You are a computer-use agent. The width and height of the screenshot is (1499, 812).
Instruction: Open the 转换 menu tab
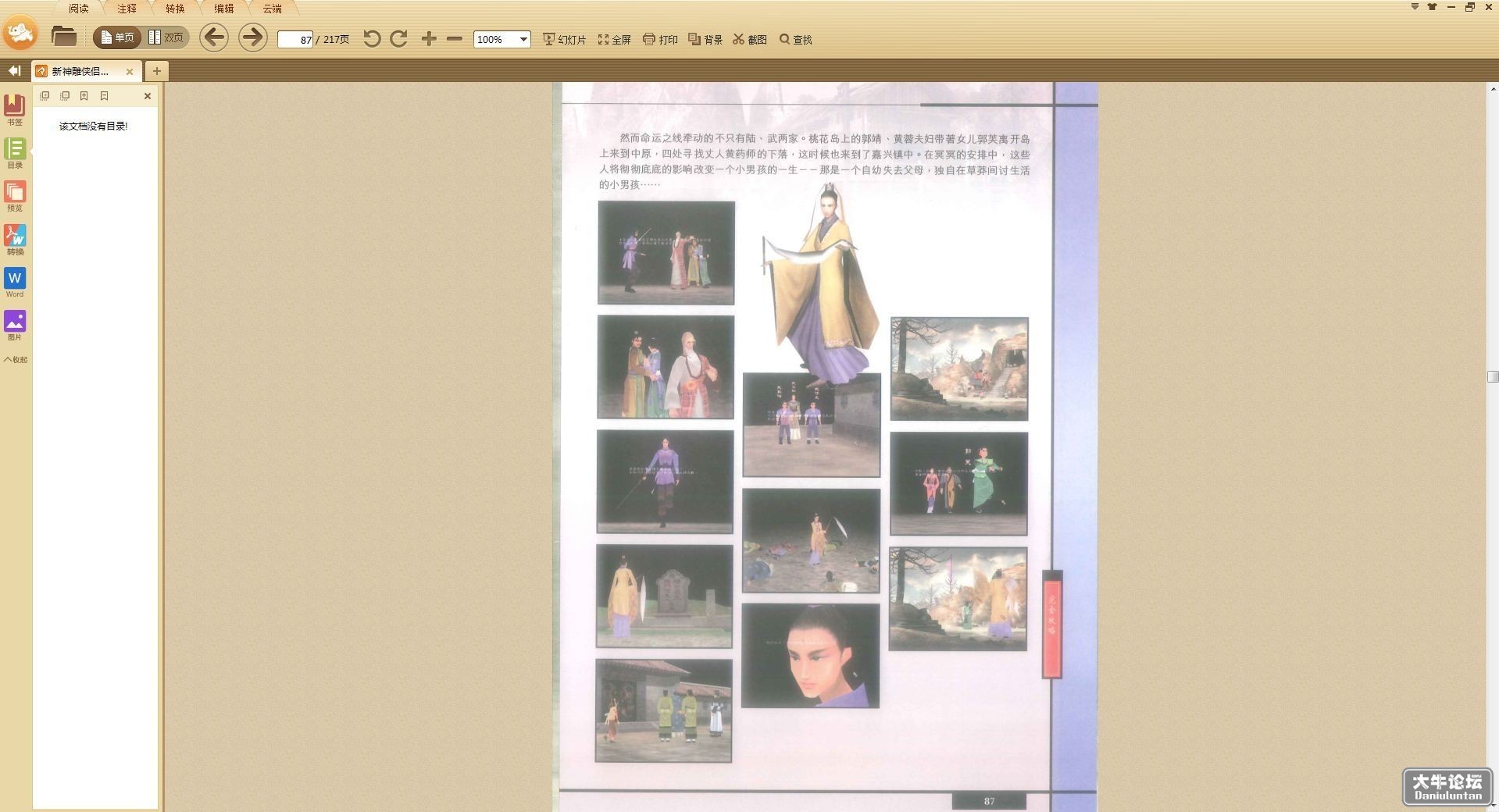pos(175,9)
